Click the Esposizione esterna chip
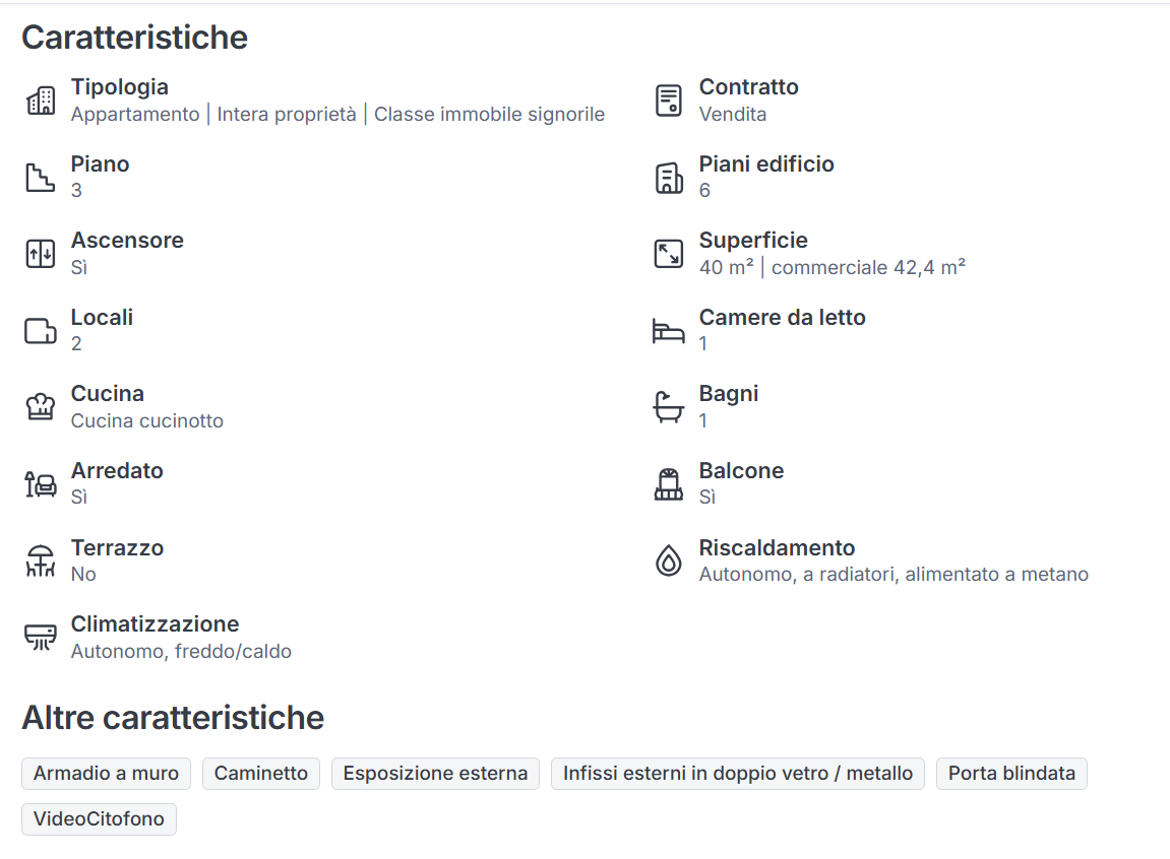The width and height of the screenshot is (1170, 859). point(435,773)
